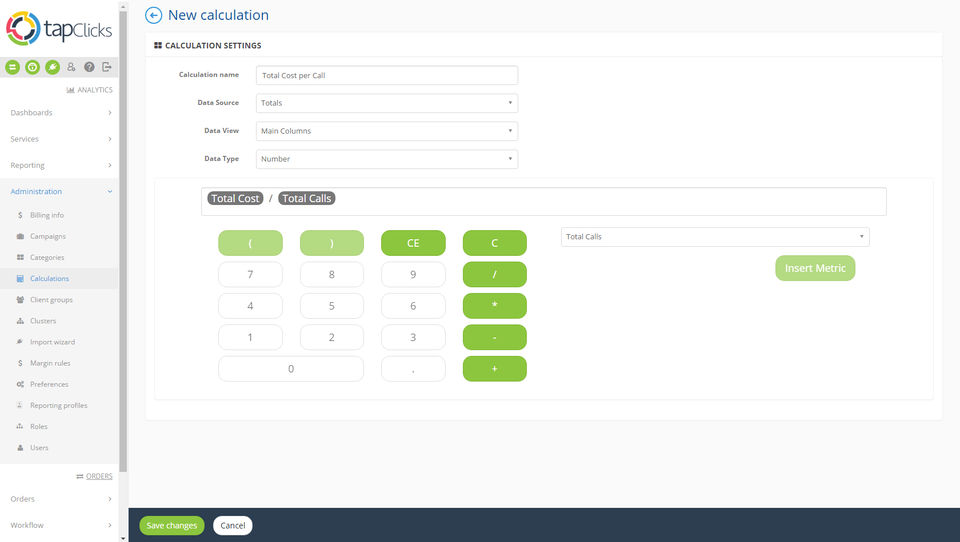Expand the Orders menu section
Screen dimensions: 960x542
coord(60,499)
